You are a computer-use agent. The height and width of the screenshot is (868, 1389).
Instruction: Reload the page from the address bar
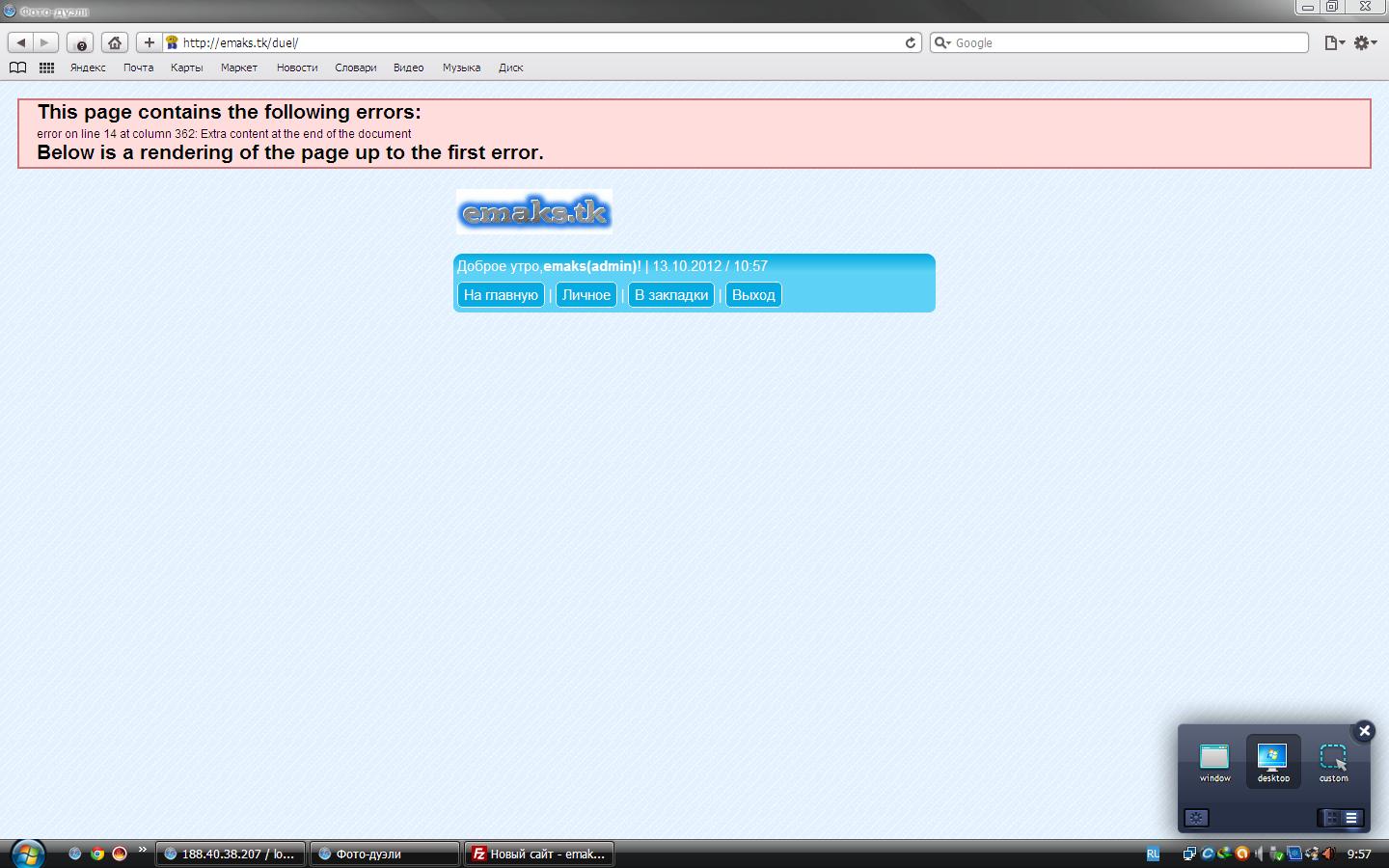click(x=910, y=42)
